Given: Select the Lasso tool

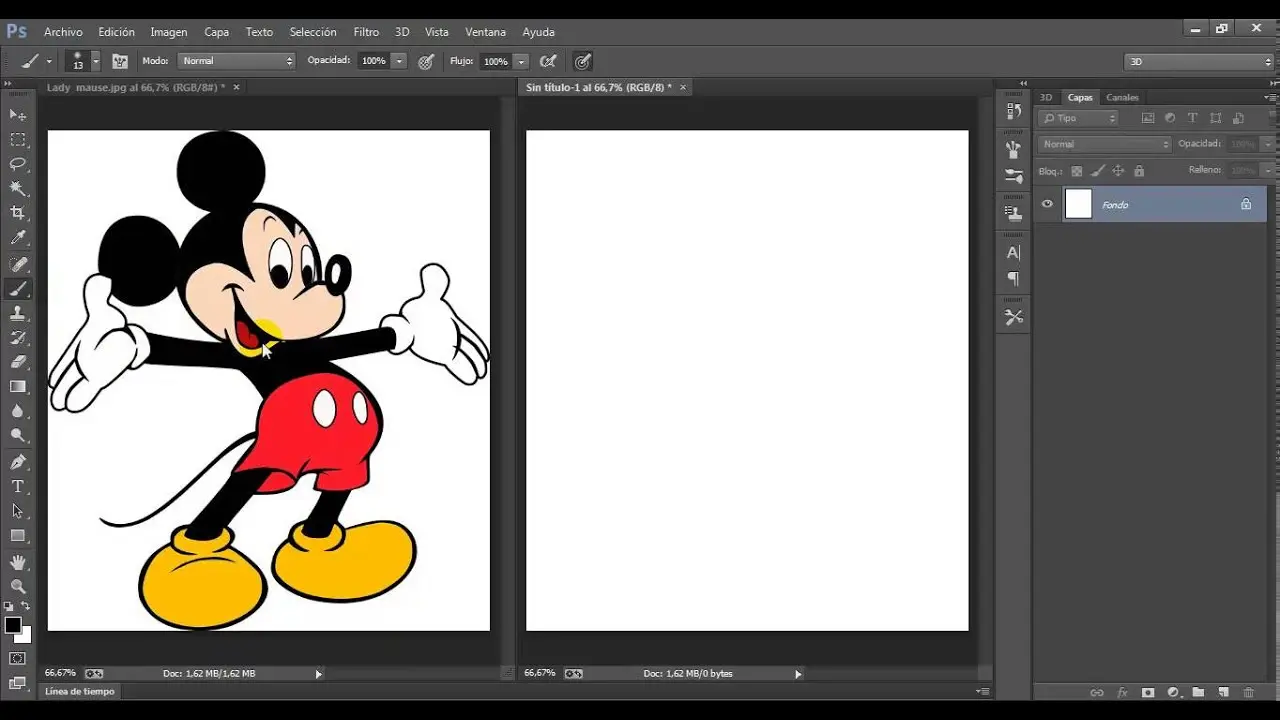Looking at the screenshot, I should click(x=18, y=164).
